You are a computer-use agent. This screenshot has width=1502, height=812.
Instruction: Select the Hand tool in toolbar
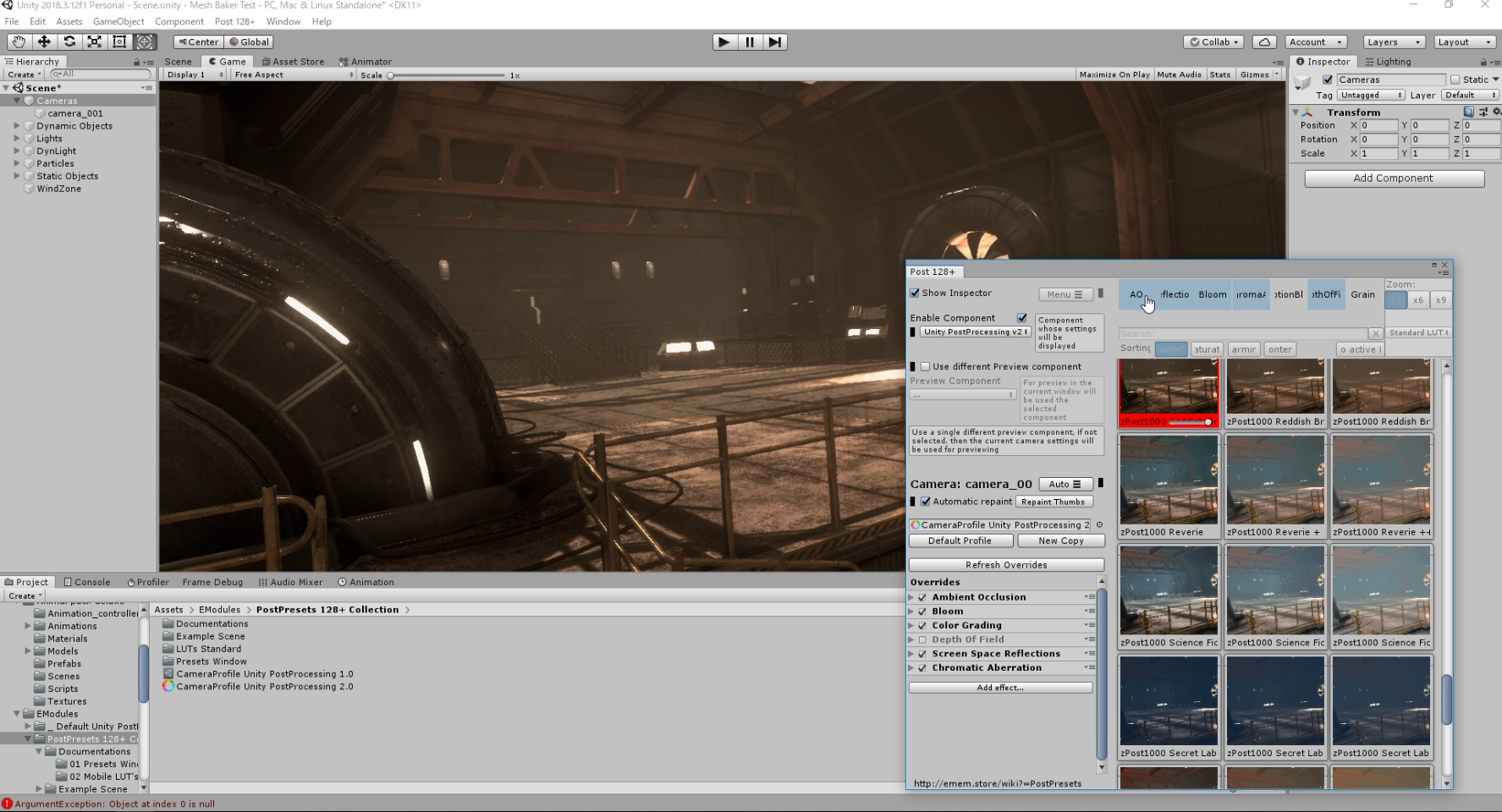point(19,41)
